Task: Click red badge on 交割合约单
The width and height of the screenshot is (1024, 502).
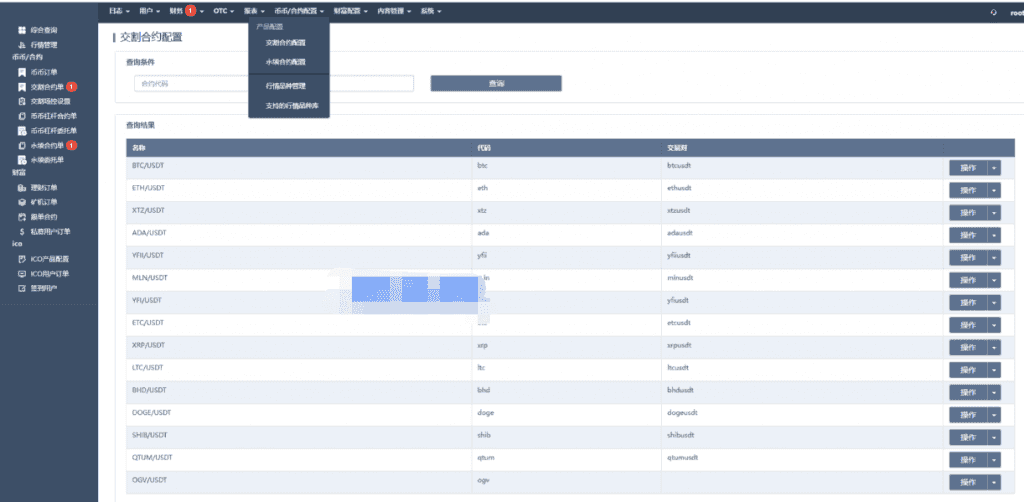Action: coord(71,87)
